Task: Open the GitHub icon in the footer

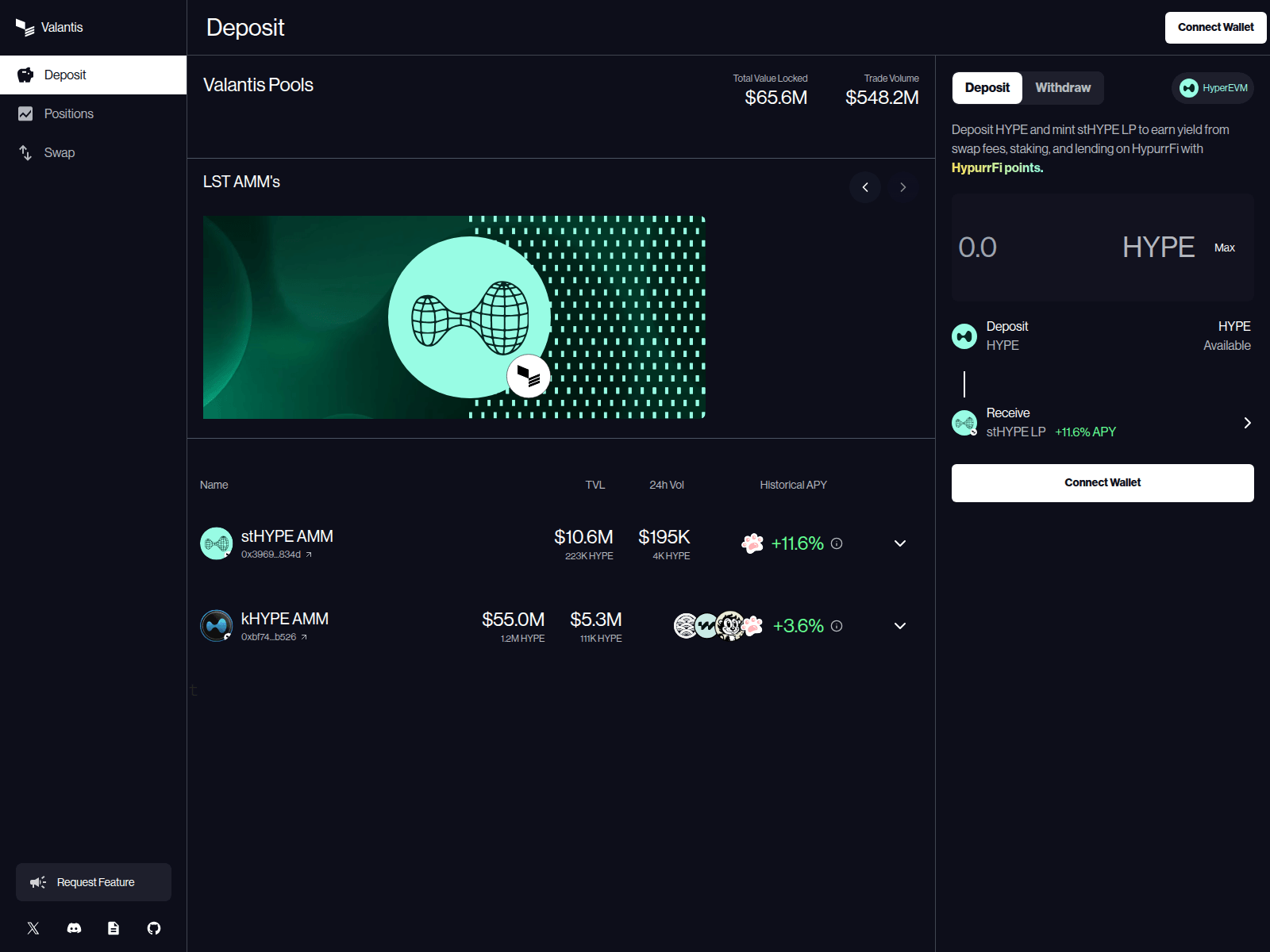Action: point(154,927)
